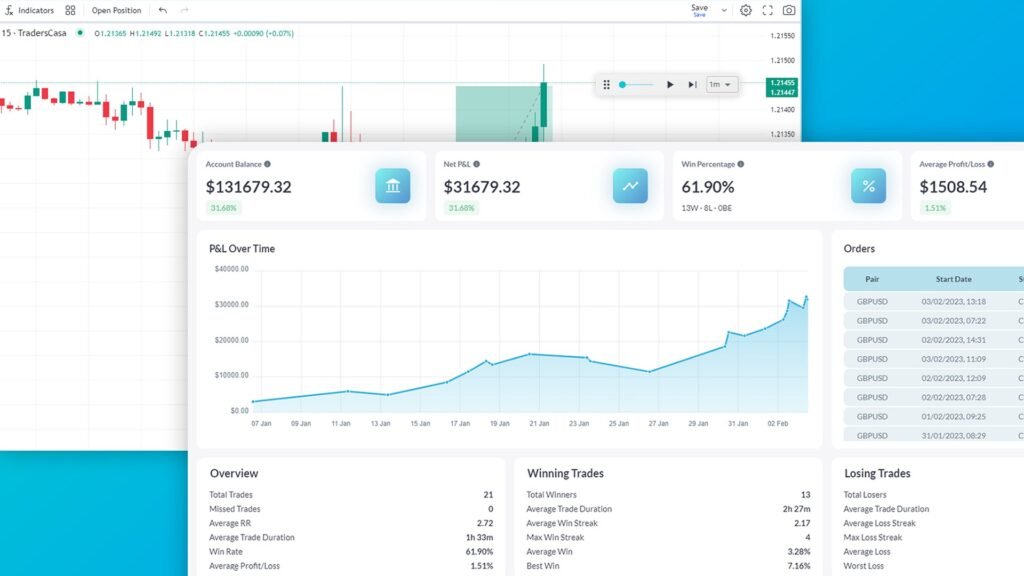The height and width of the screenshot is (576, 1024).
Task: Click the info icon beside Net P&L
Action: pos(477,164)
